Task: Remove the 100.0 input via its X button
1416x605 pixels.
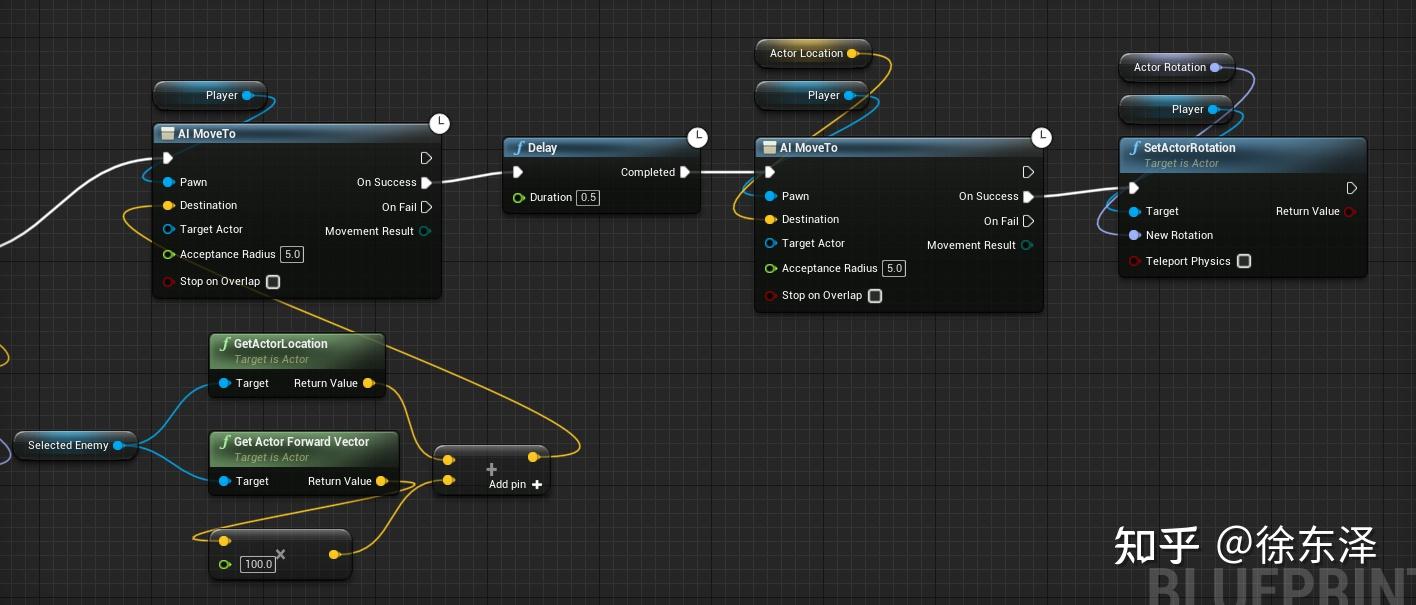Action: 280,554
